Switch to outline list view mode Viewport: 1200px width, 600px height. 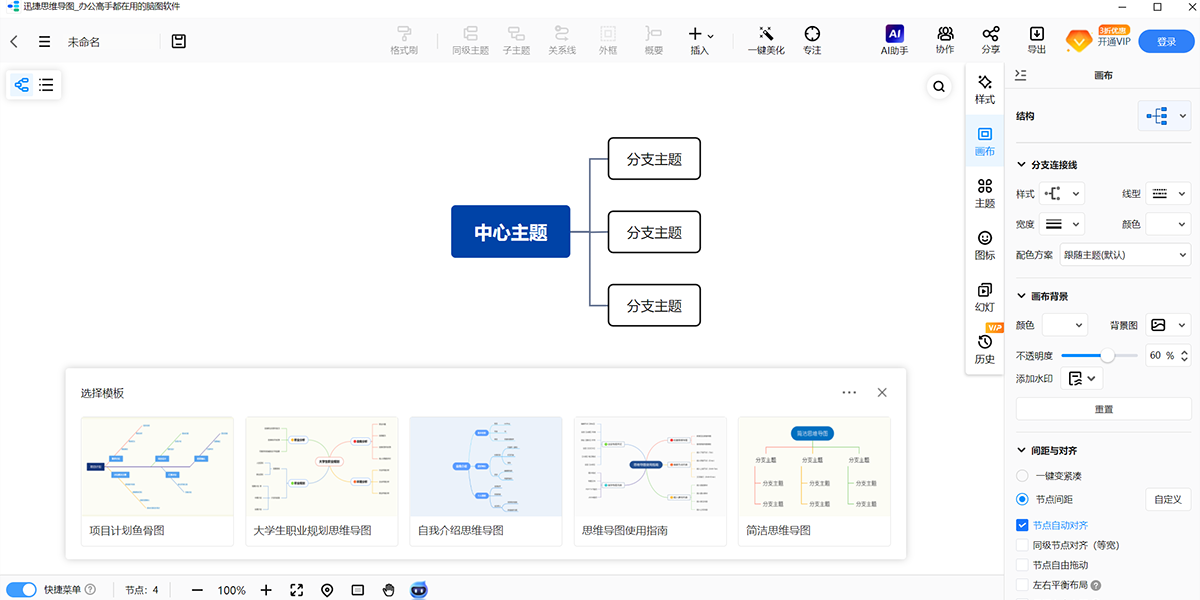[x=46, y=85]
